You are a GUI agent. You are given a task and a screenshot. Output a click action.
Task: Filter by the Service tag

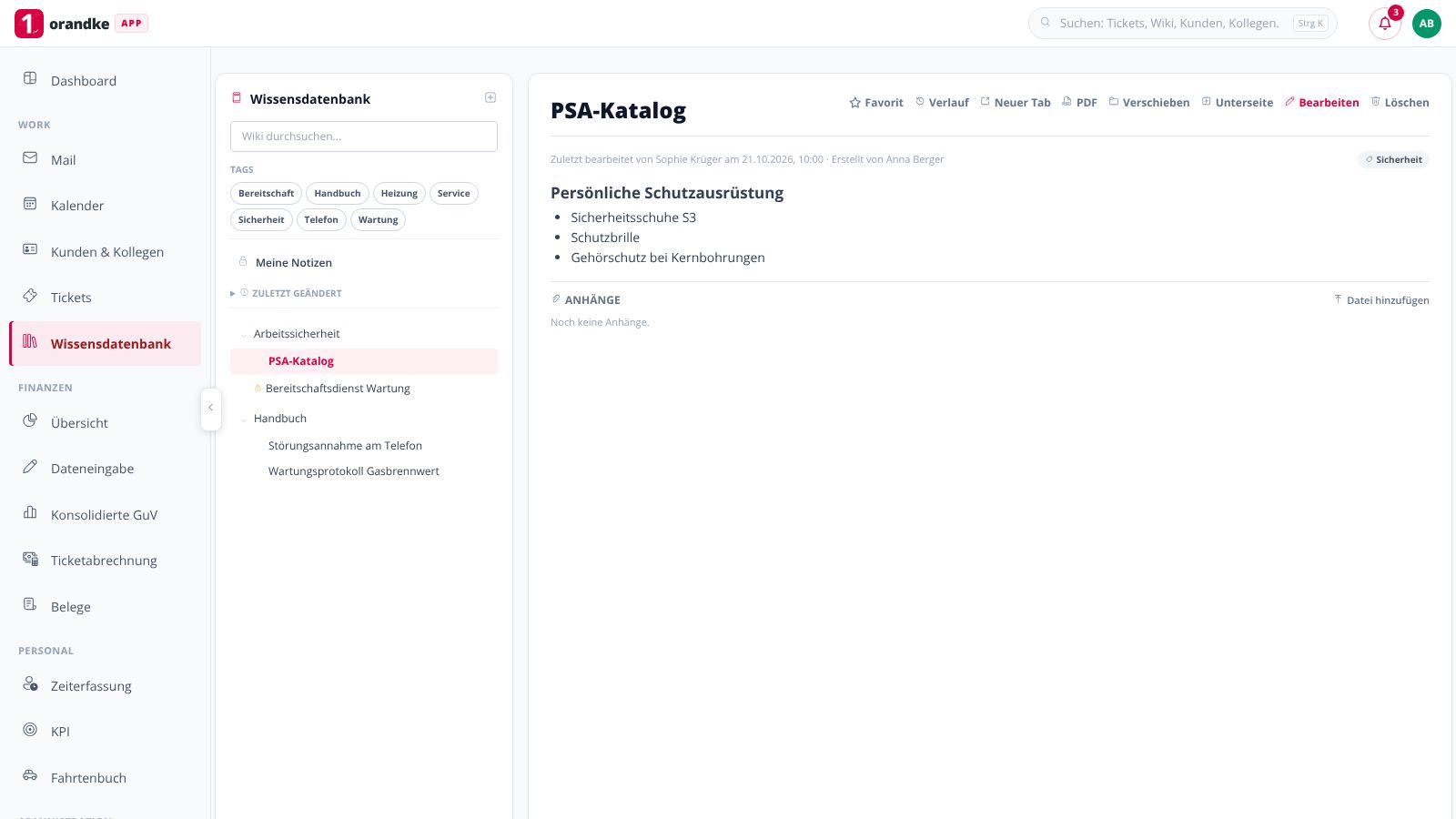pyautogui.click(x=453, y=193)
